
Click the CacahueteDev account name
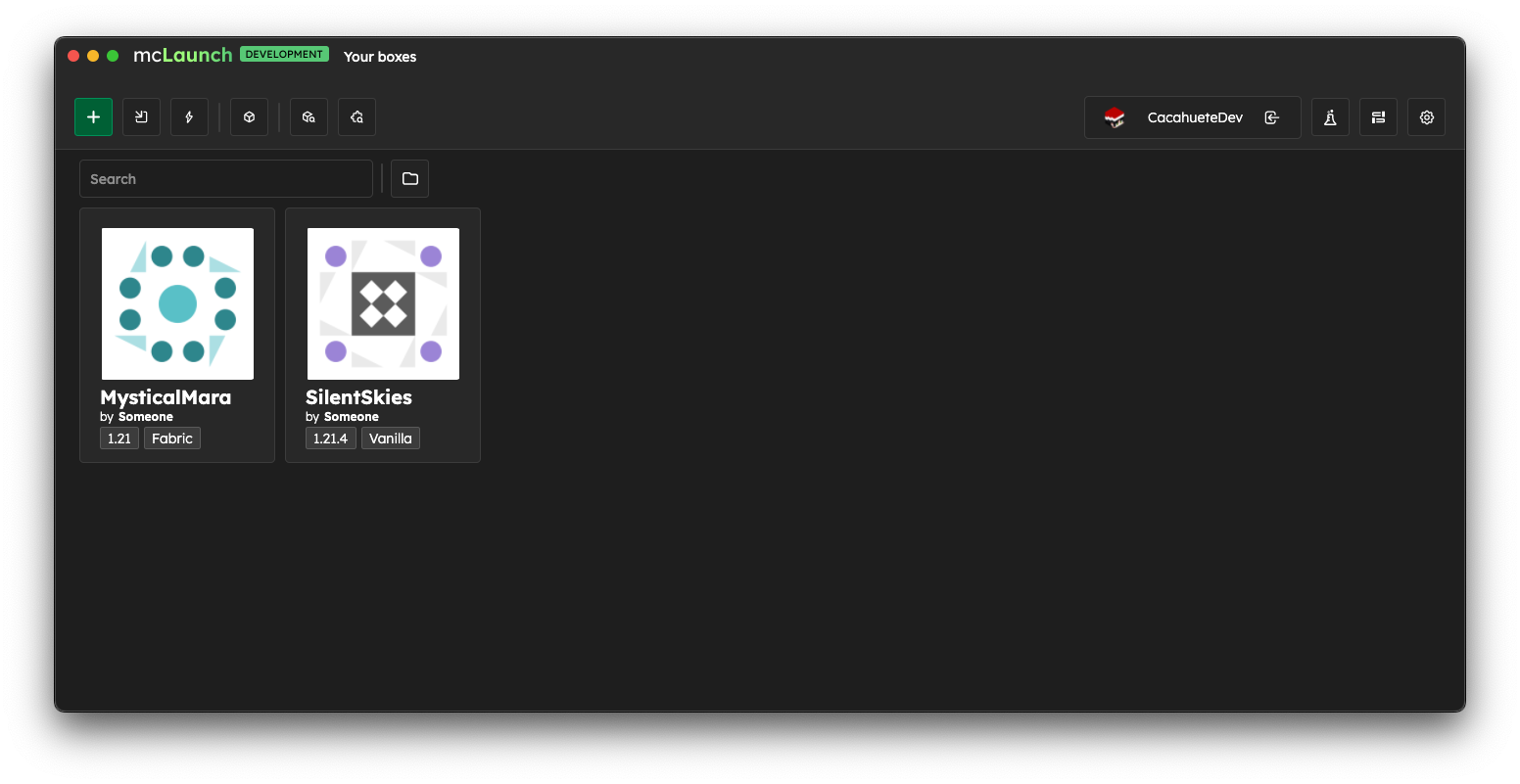click(x=1195, y=117)
